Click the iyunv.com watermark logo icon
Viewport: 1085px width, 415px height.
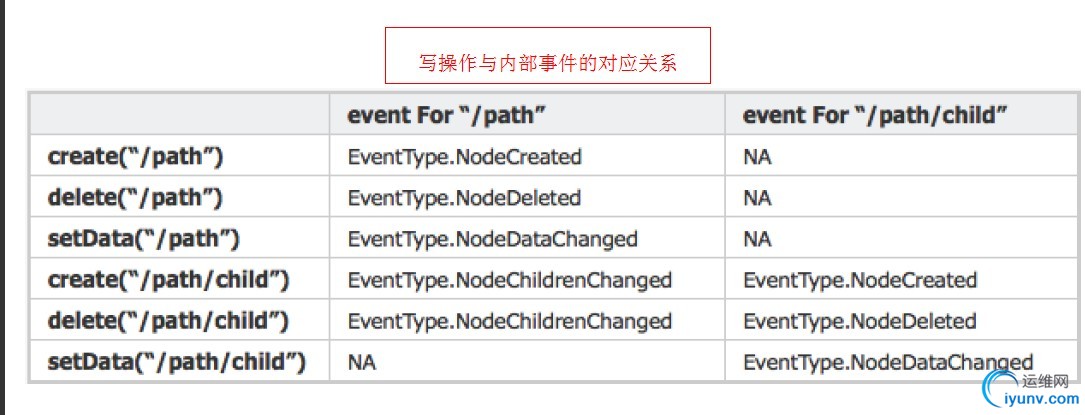click(x=1001, y=389)
